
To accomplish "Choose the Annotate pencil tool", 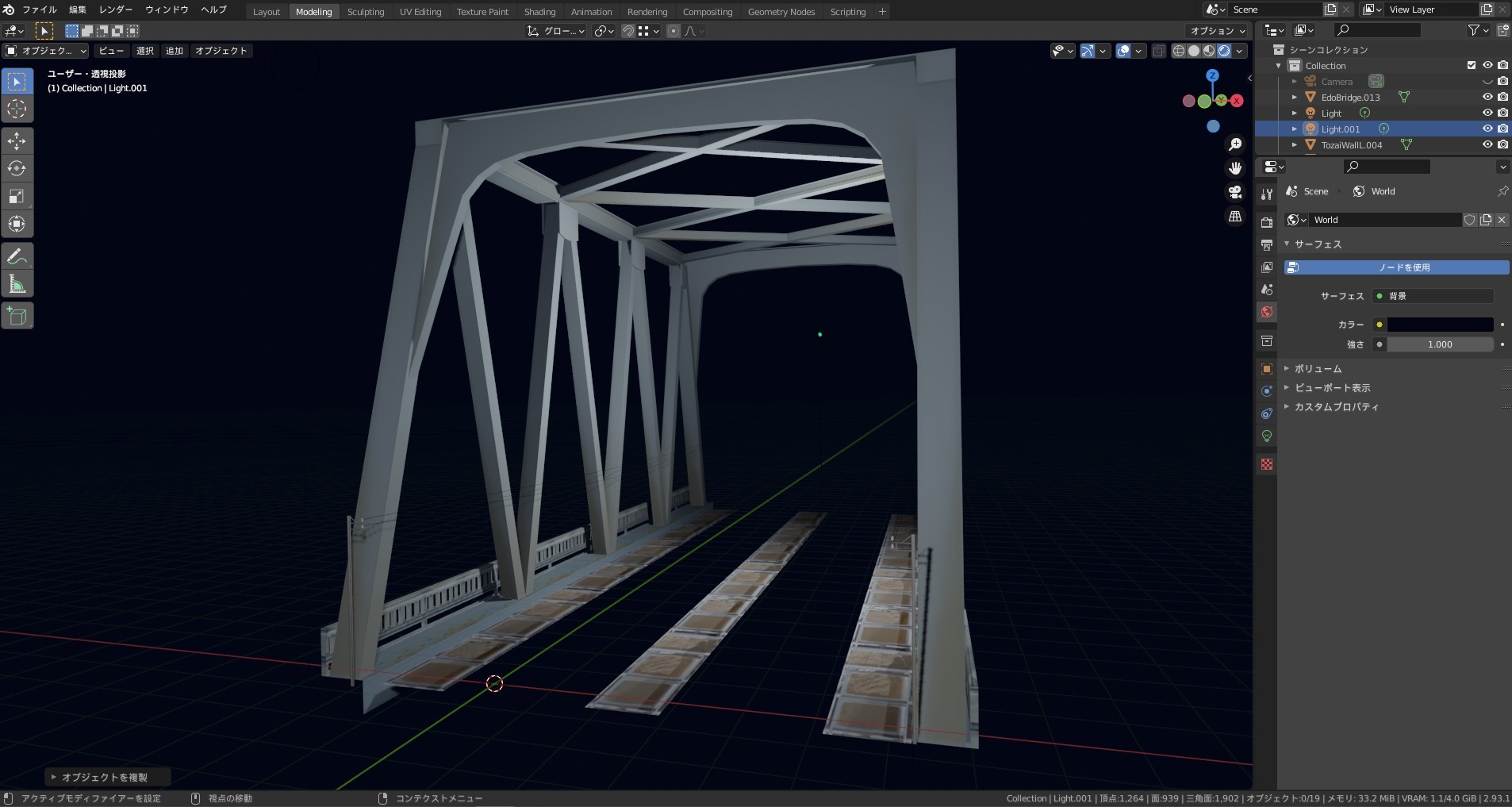I will (x=17, y=257).
